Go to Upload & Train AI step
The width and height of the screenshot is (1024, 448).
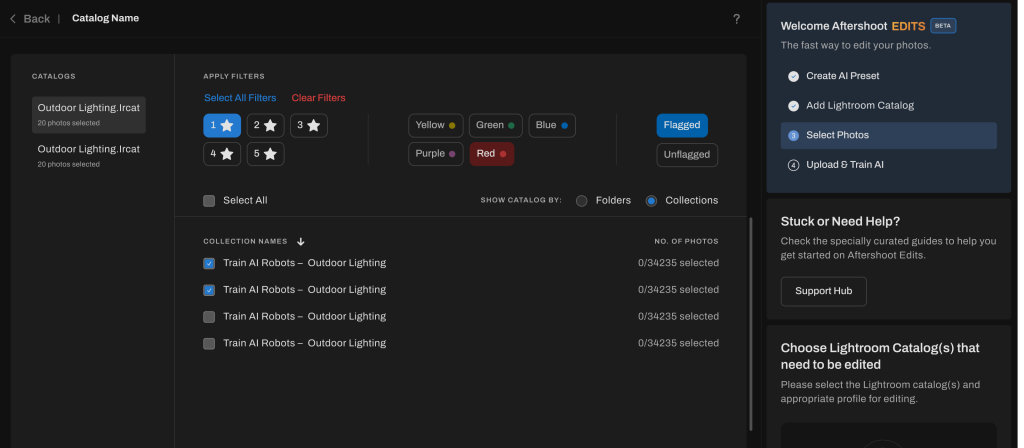[845, 165]
